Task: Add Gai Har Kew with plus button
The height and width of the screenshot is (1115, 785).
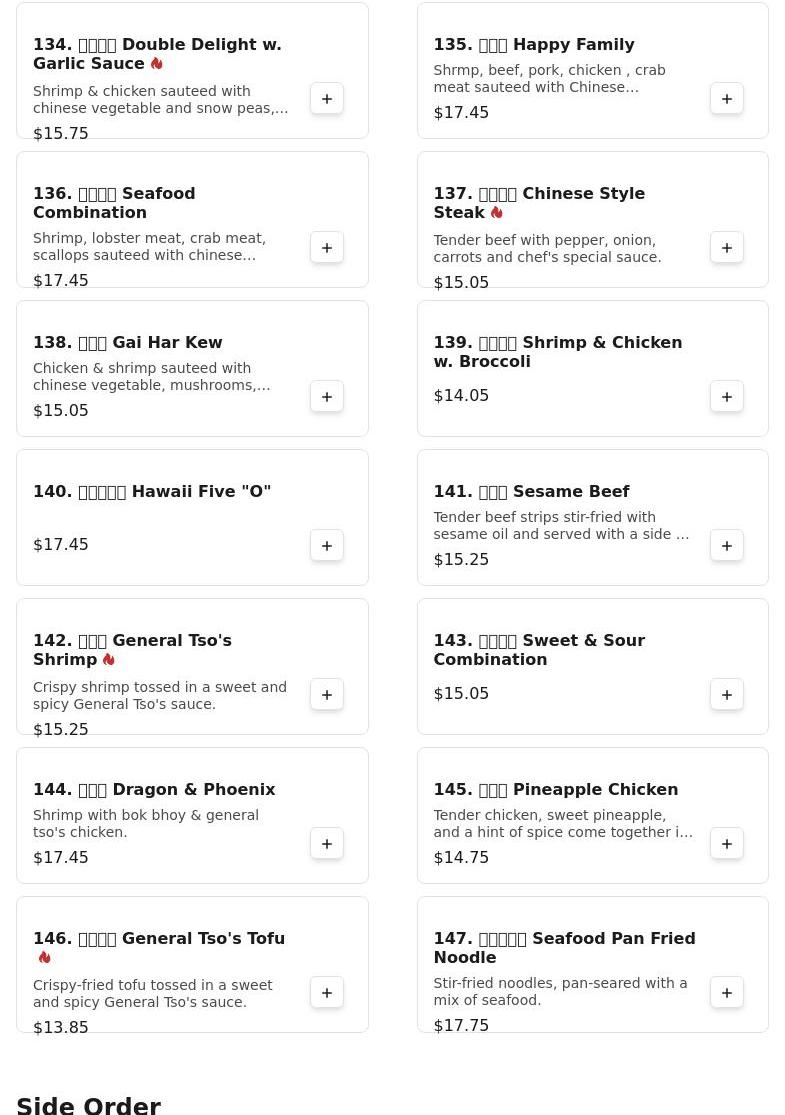Action: (327, 397)
